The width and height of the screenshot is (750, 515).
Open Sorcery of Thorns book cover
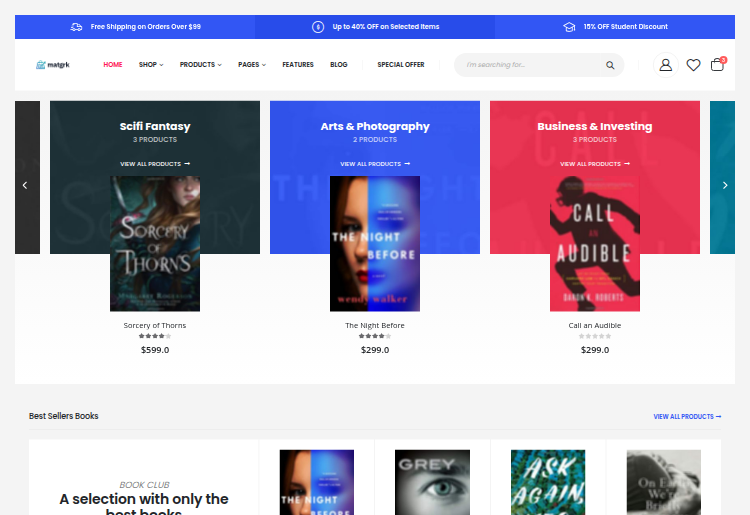155,244
